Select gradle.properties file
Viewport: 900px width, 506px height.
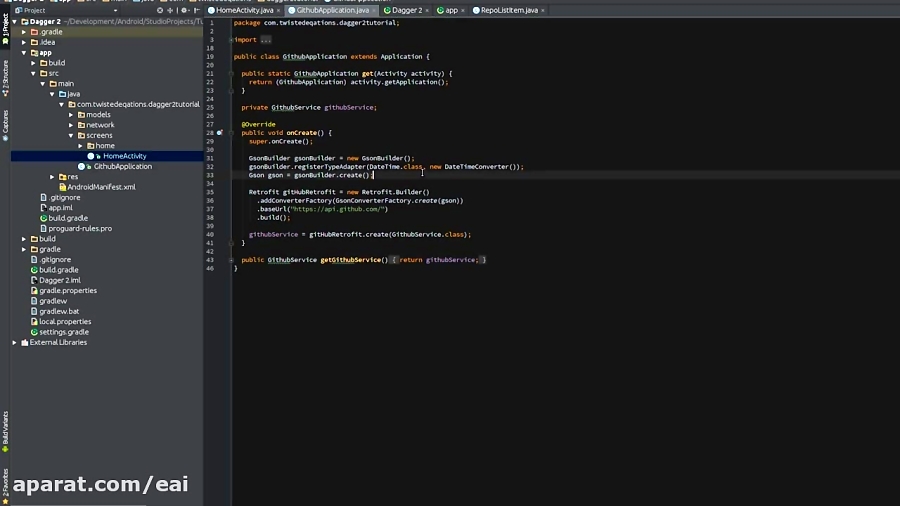68,290
